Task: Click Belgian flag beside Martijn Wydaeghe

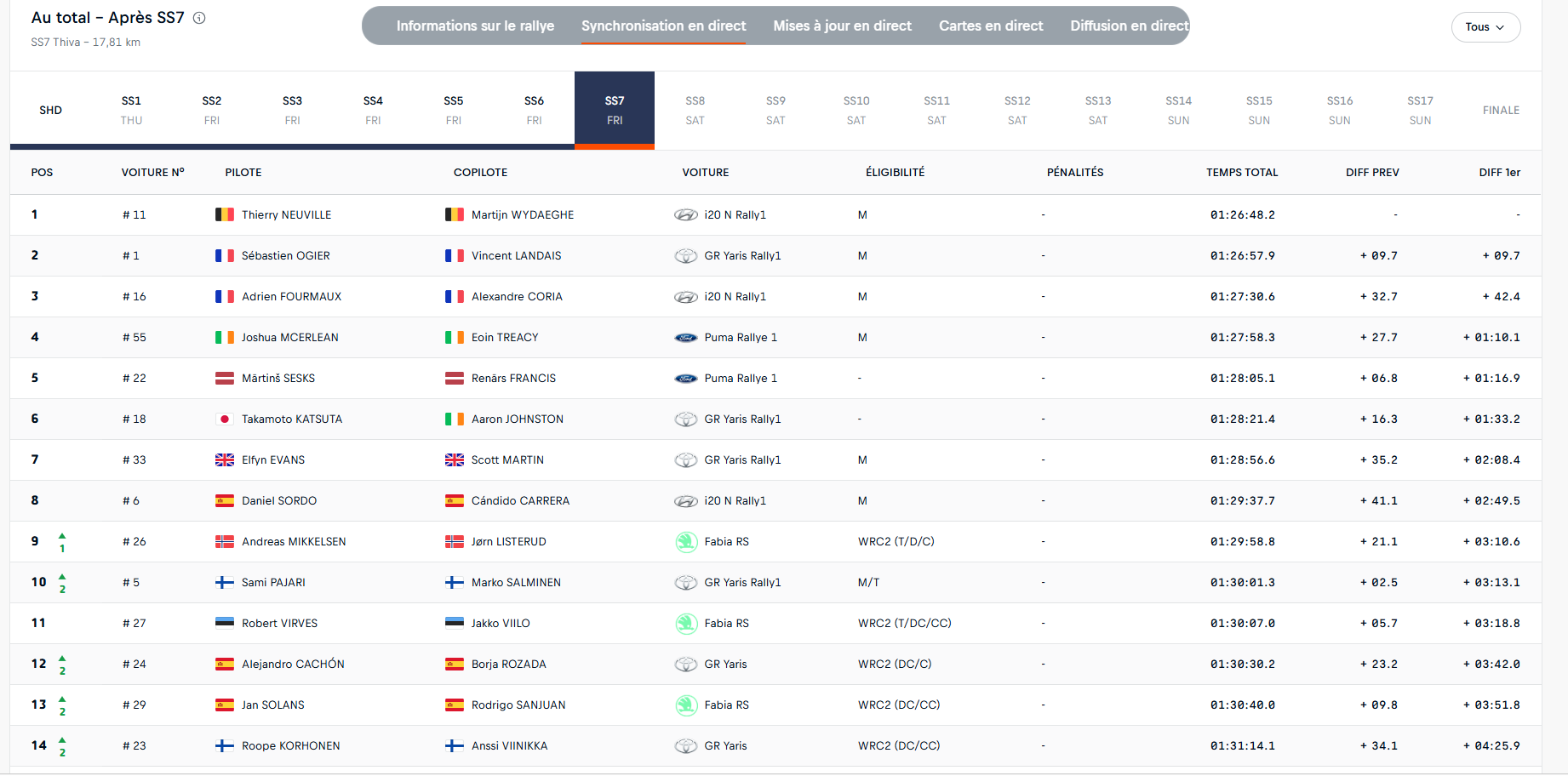Action: pos(455,215)
